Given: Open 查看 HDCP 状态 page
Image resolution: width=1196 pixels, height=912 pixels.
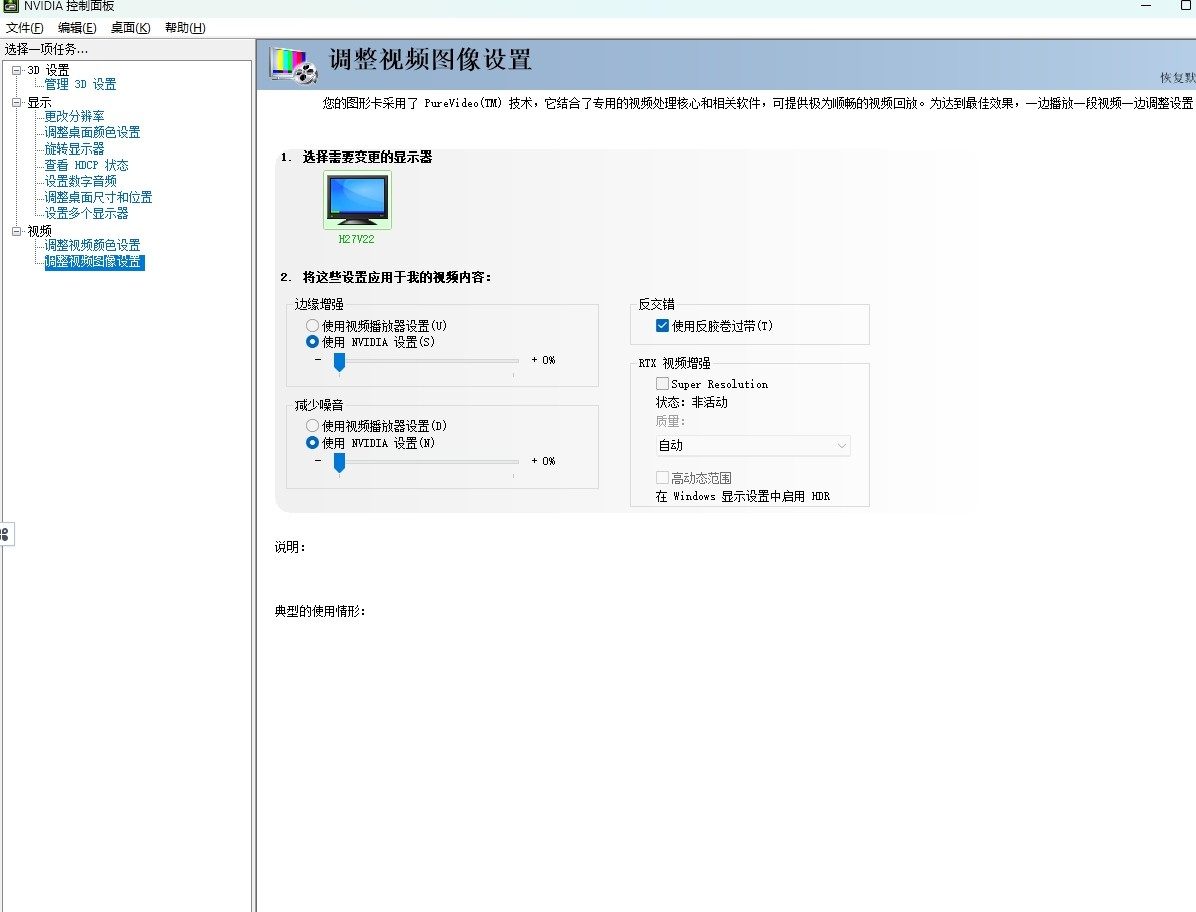Looking at the screenshot, I should coord(86,165).
